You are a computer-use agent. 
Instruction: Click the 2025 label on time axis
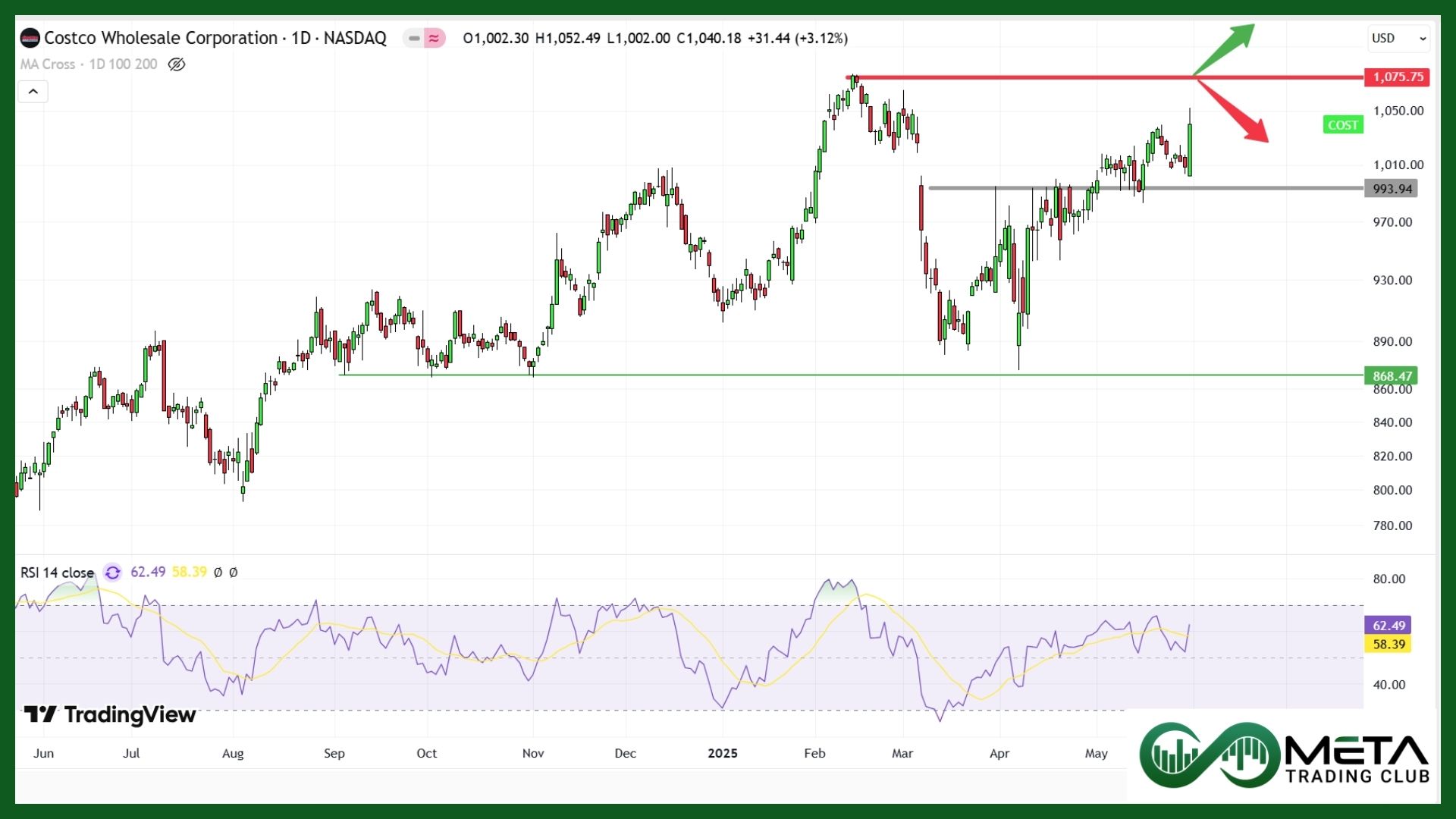tap(722, 753)
